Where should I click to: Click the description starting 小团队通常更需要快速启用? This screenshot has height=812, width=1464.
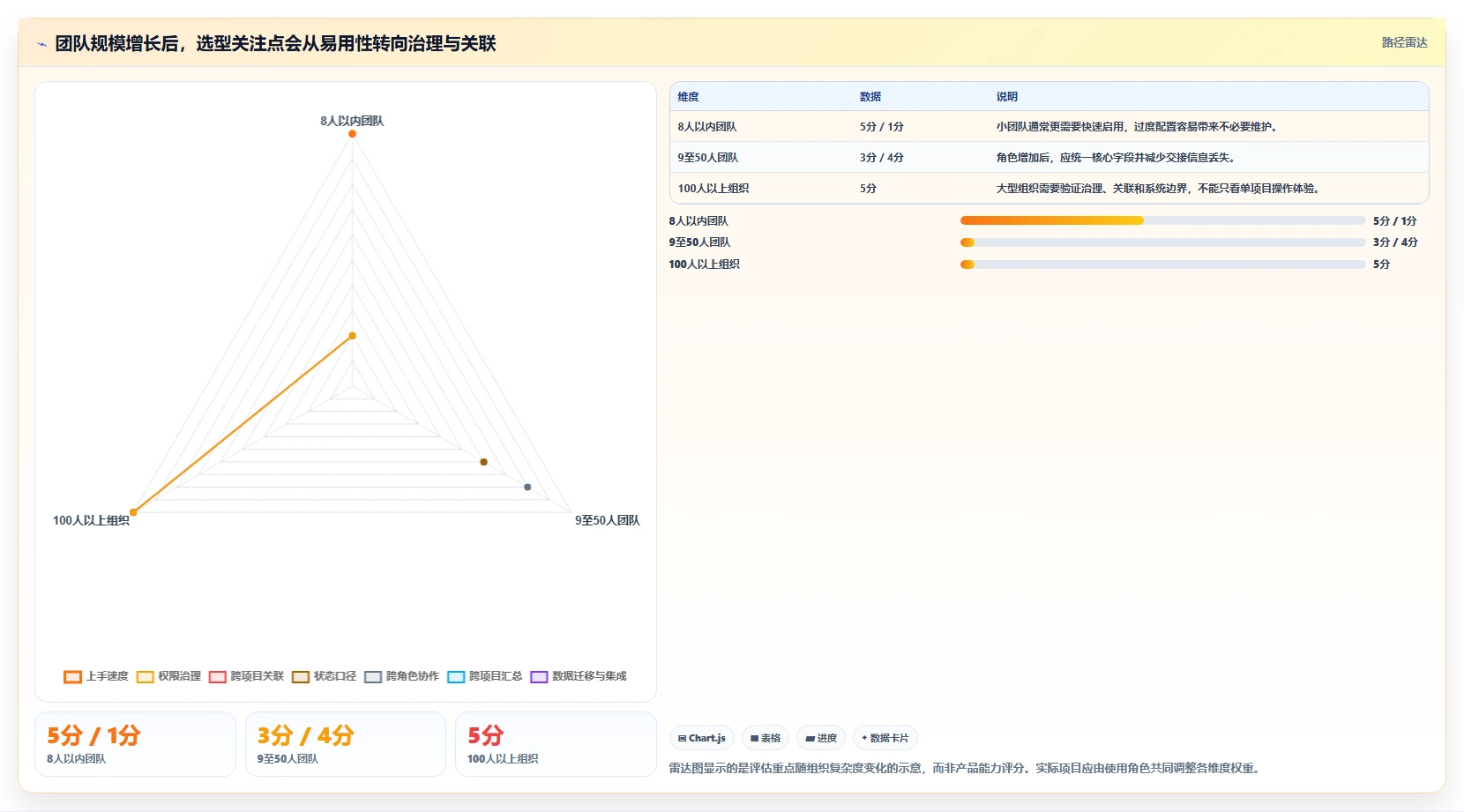point(1137,127)
